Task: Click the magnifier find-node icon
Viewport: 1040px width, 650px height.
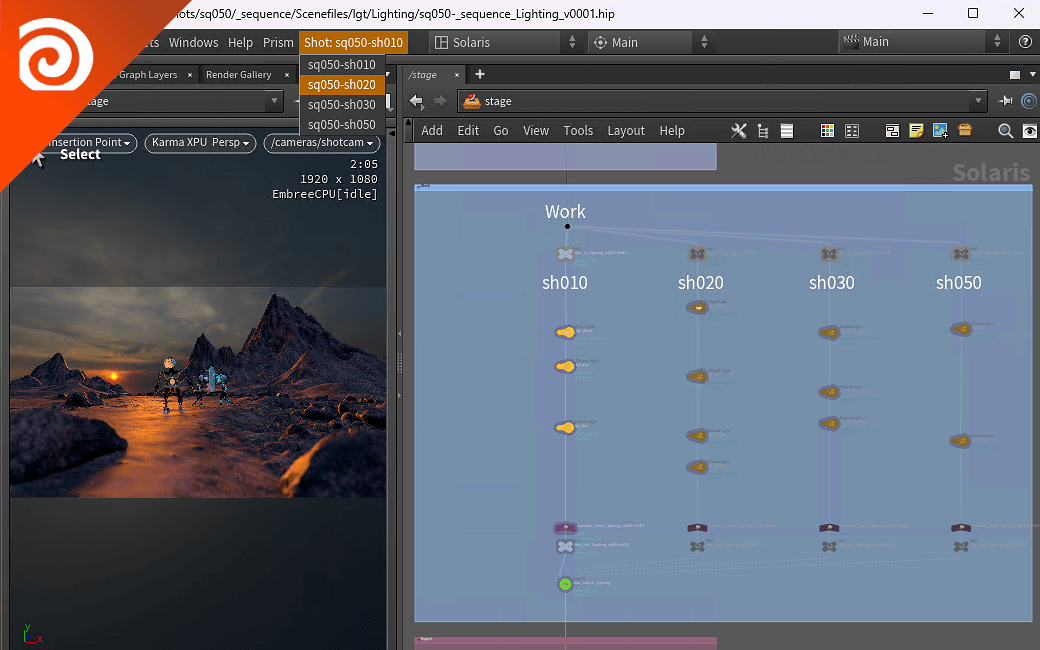Action: (1005, 131)
